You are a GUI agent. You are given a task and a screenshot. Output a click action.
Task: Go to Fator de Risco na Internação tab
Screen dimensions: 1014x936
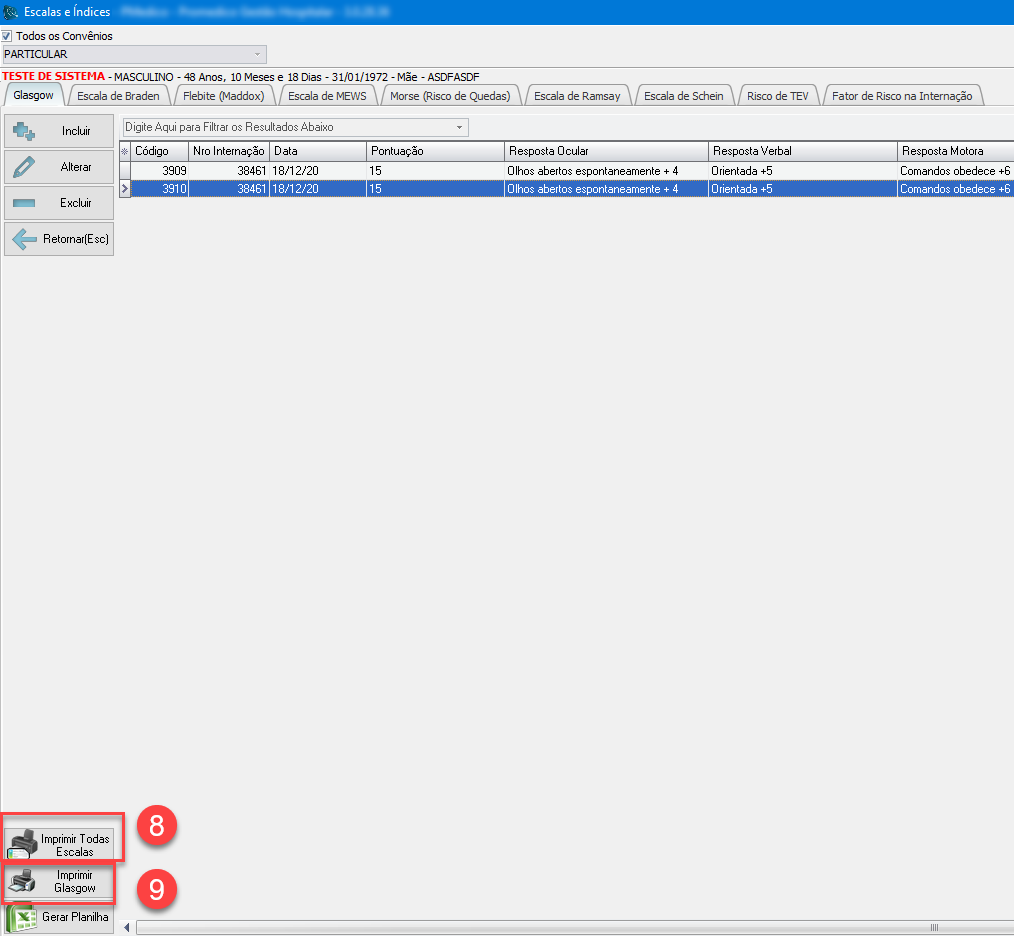(x=902, y=96)
